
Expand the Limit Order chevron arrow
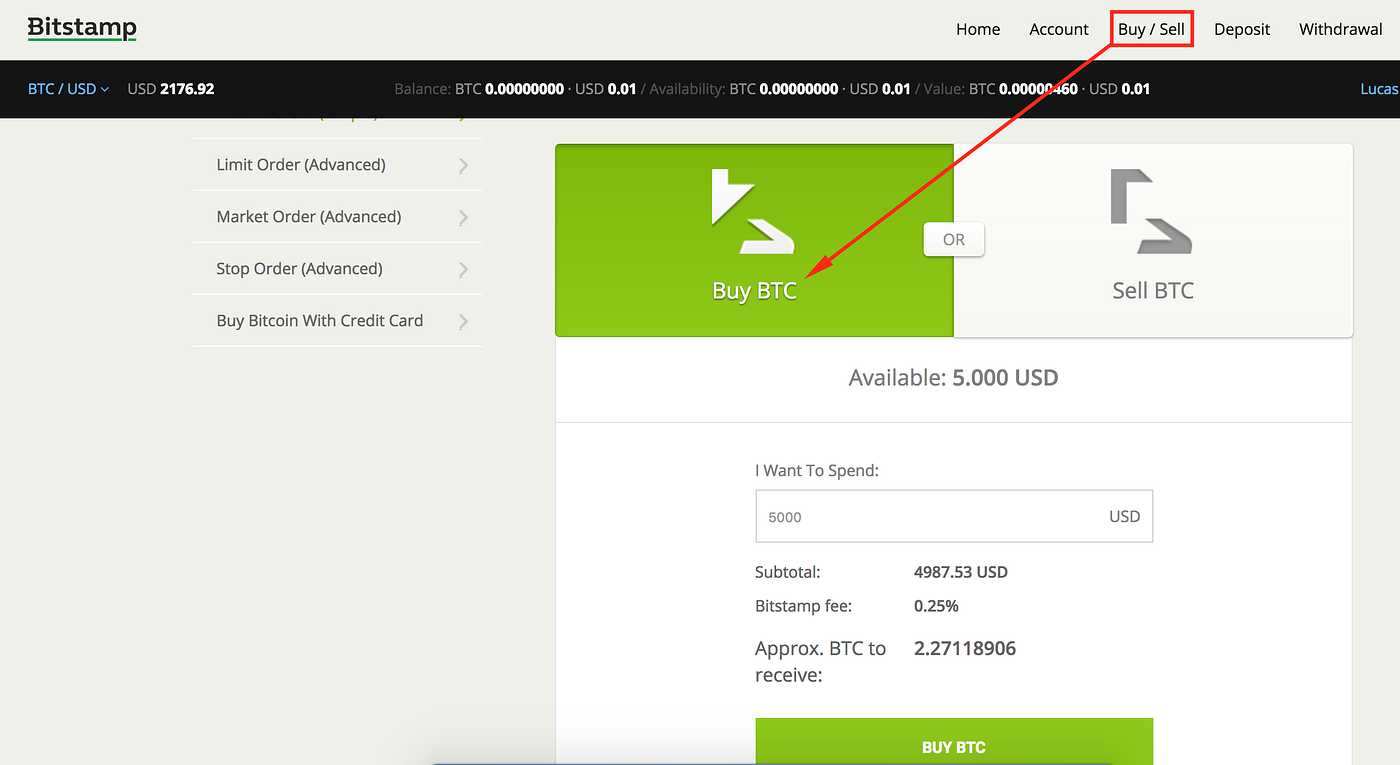click(463, 166)
